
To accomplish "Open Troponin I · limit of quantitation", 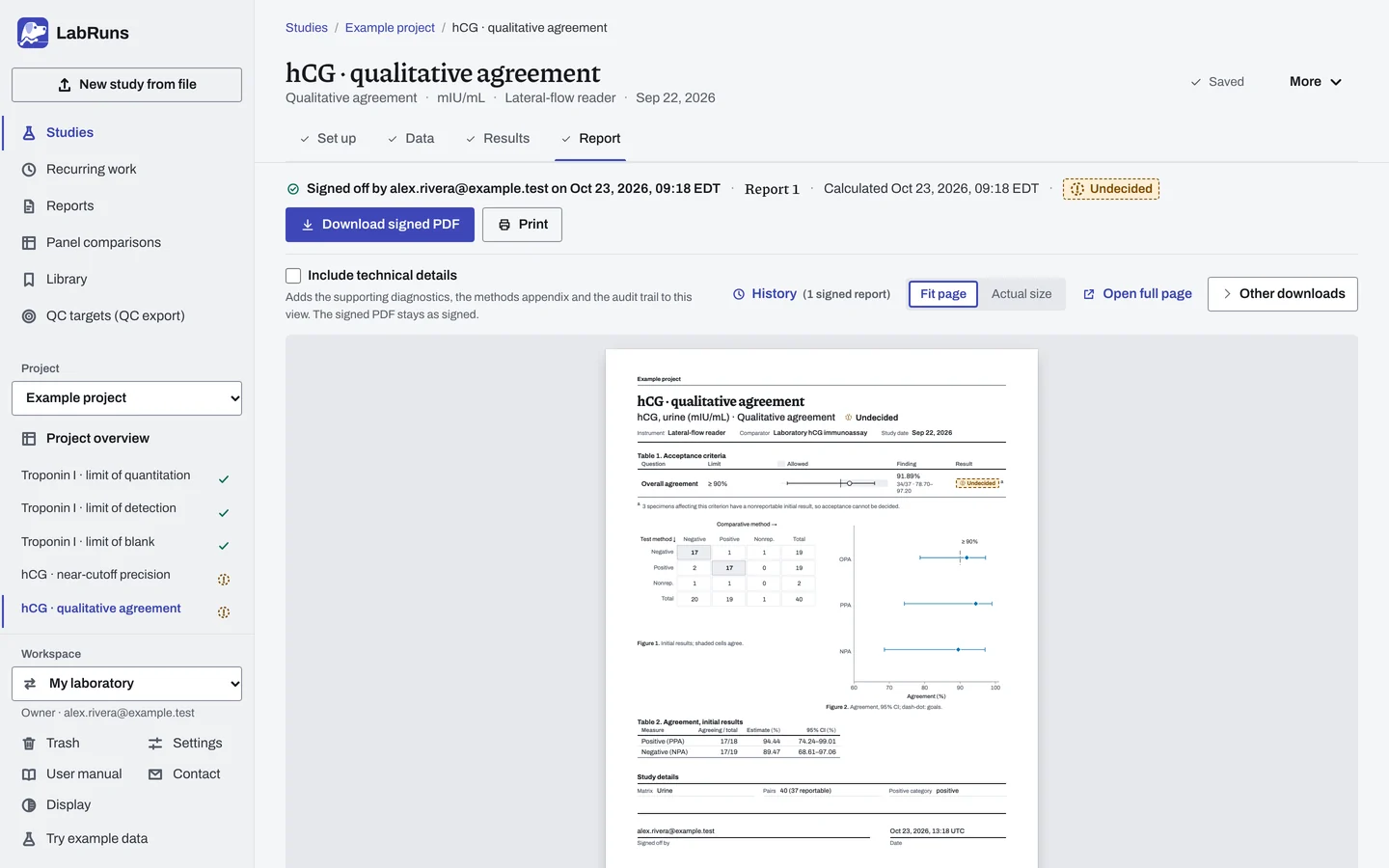I will (x=126, y=476).
